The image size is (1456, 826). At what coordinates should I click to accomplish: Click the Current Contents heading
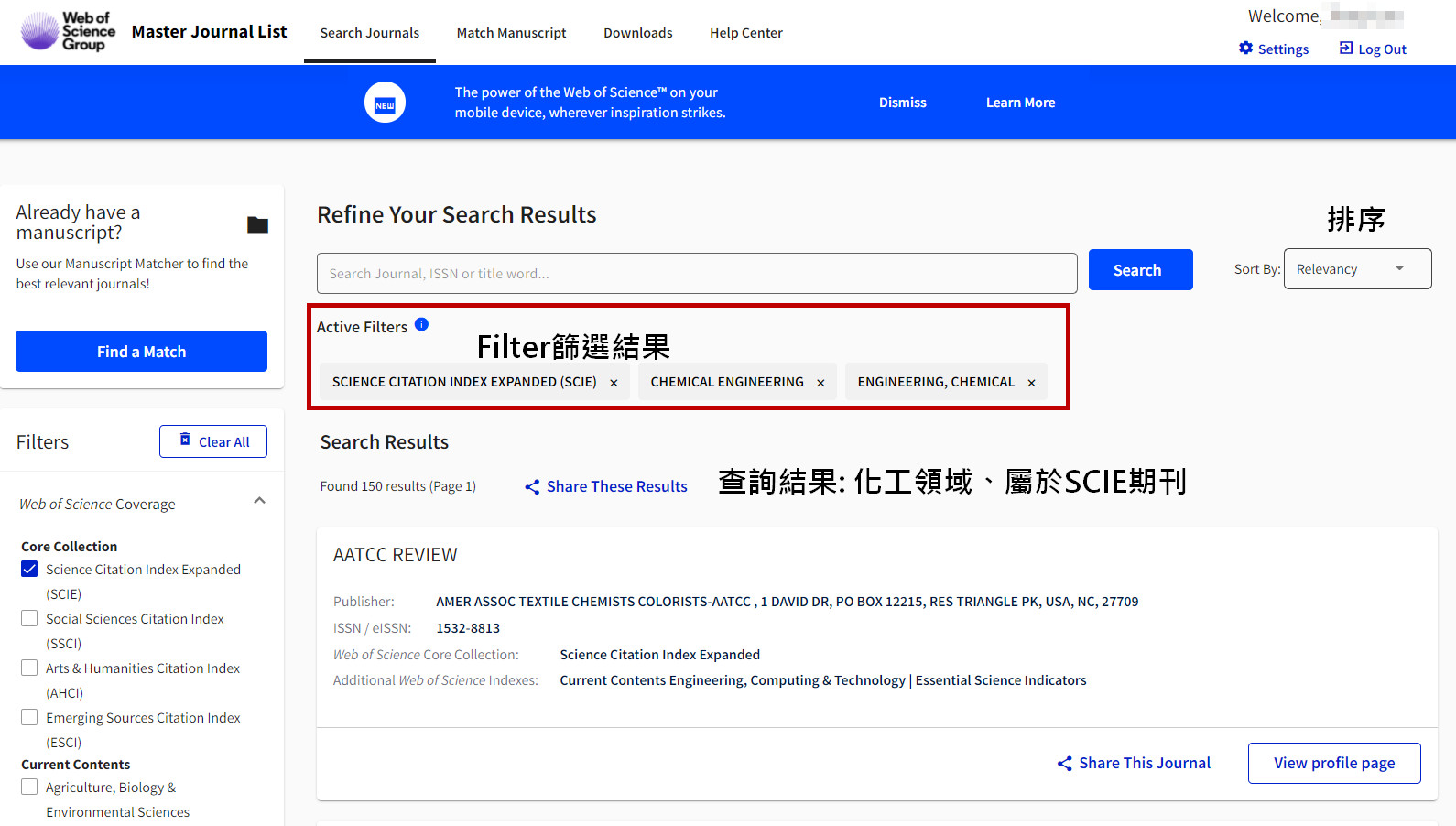tap(76, 765)
